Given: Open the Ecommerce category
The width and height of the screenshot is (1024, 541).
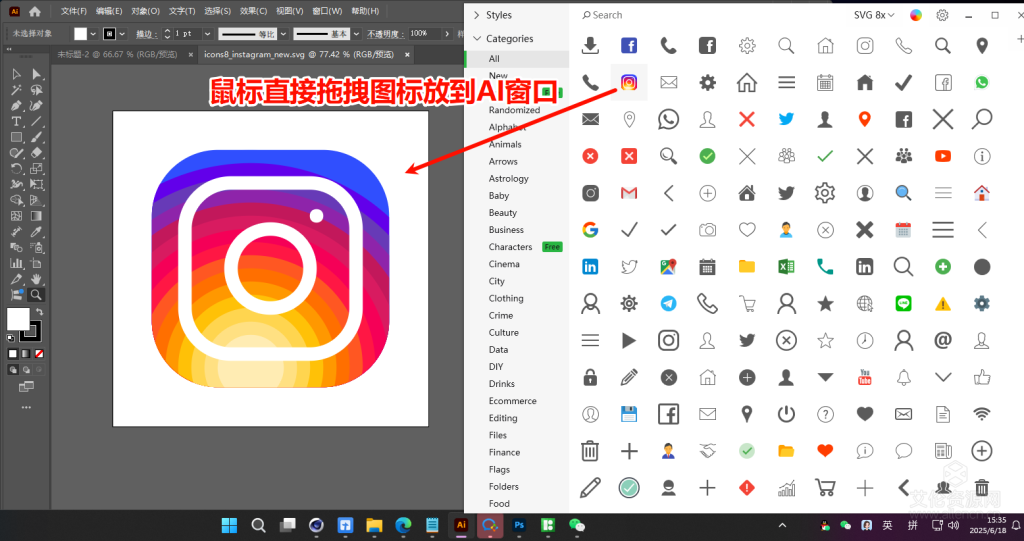Looking at the screenshot, I should (513, 401).
